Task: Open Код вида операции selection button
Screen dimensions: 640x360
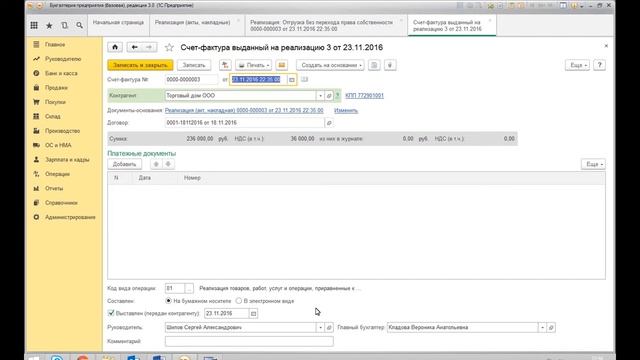Action: (189, 288)
